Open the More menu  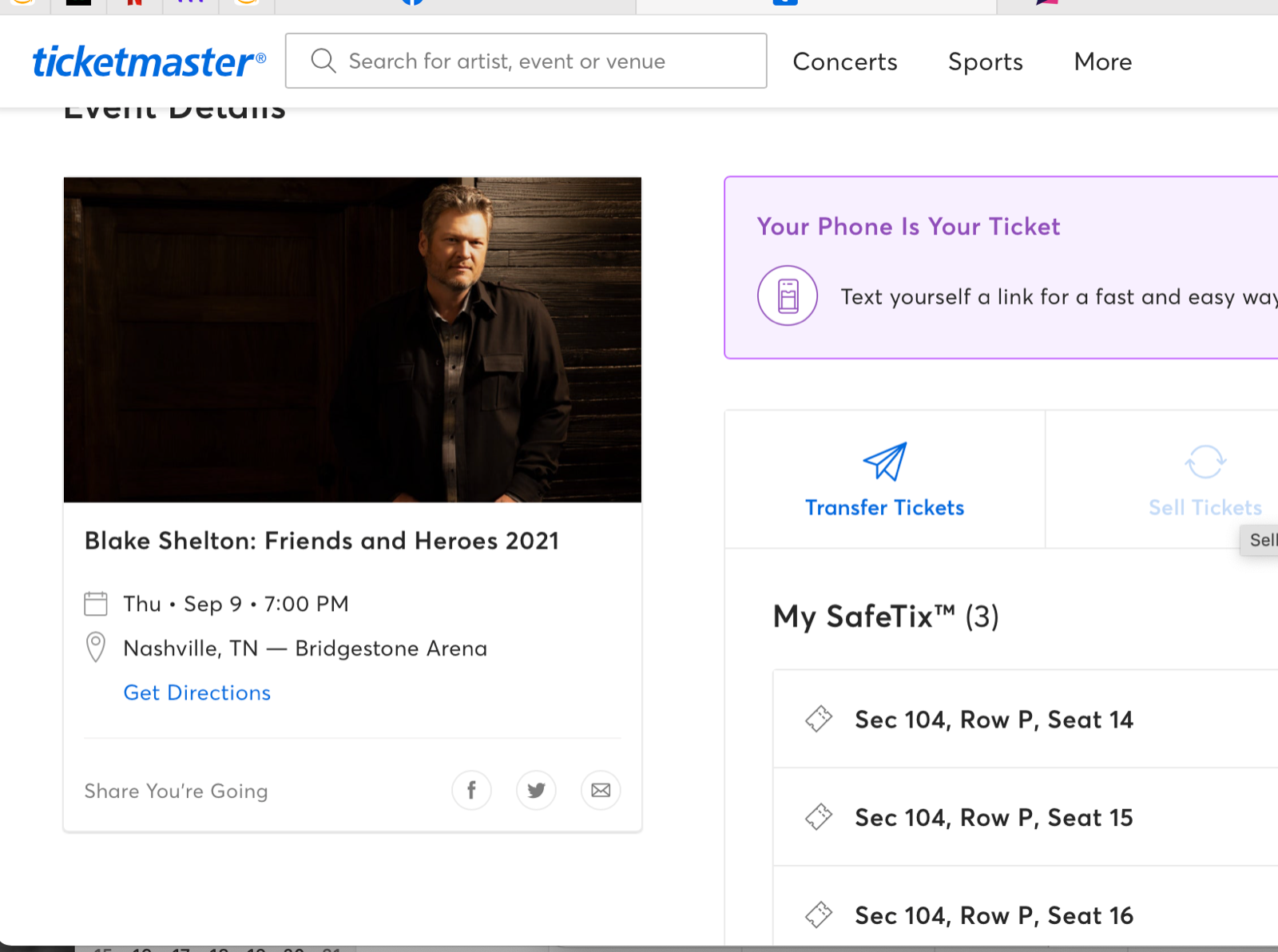1103,61
